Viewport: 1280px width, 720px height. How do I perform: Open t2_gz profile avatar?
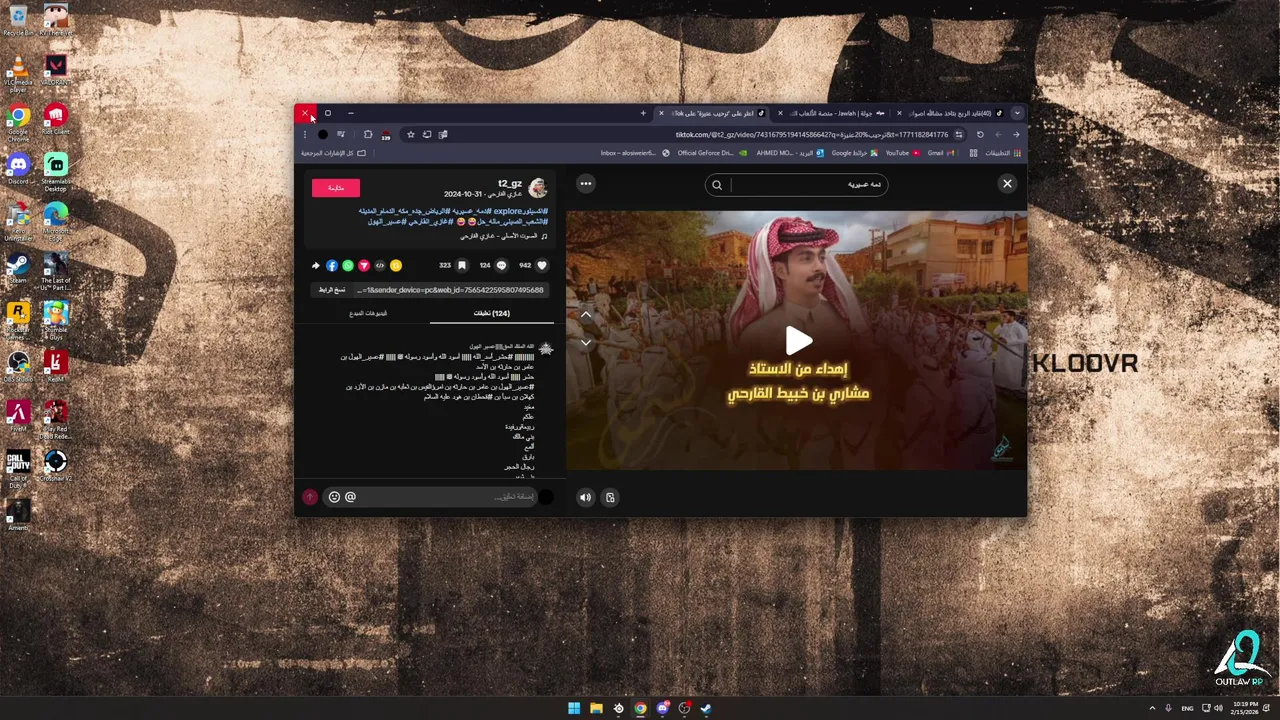coord(538,188)
